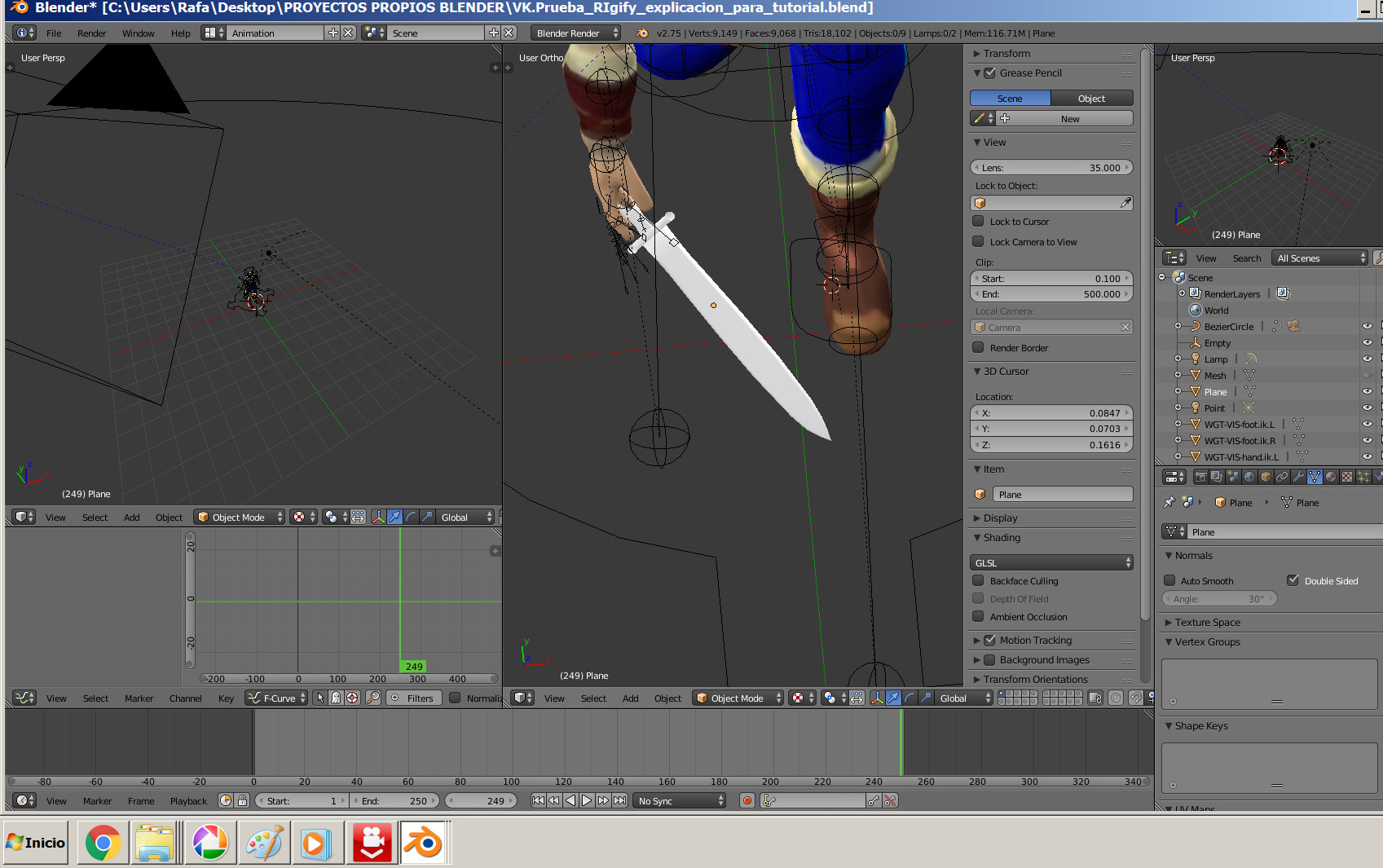Expand the Transform Orientations panel
Image resolution: width=1383 pixels, height=868 pixels.
click(1034, 680)
